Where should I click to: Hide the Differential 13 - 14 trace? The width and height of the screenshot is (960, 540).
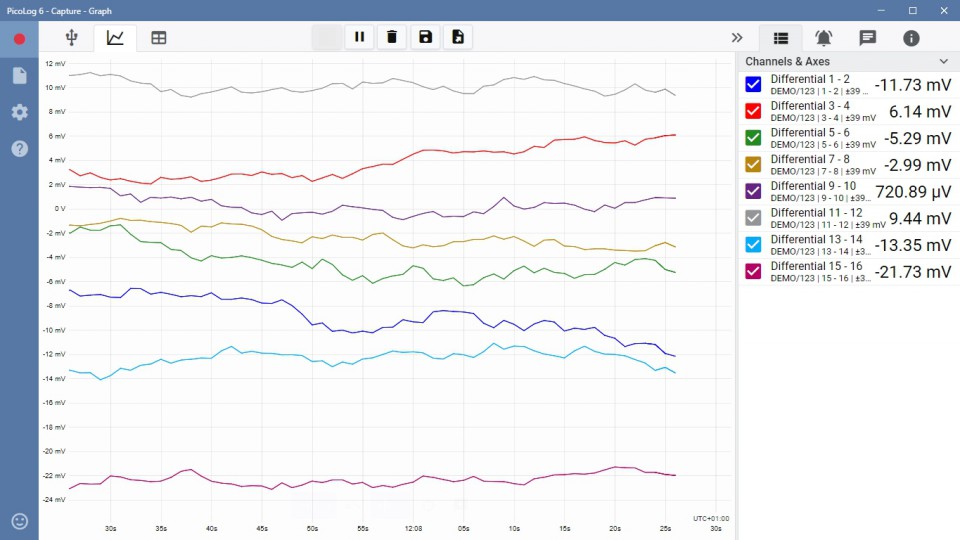click(x=754, y=245)
